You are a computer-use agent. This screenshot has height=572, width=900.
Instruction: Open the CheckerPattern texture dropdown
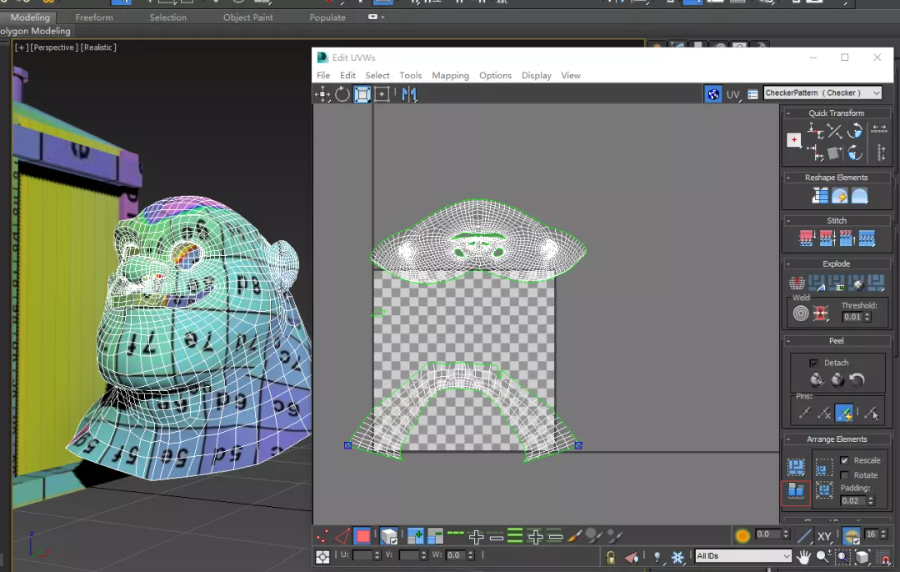822,93
